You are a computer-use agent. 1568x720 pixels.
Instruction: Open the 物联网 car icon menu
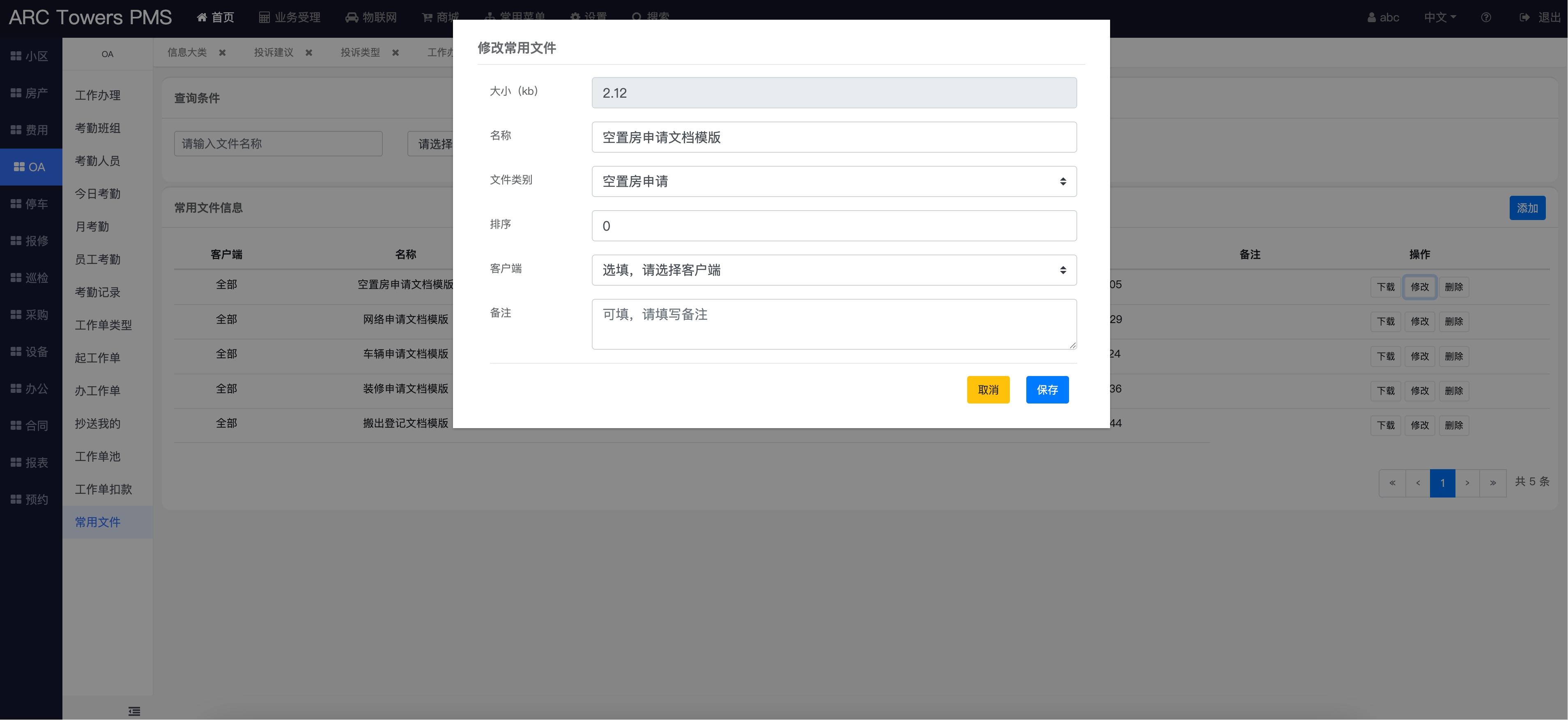351,17
